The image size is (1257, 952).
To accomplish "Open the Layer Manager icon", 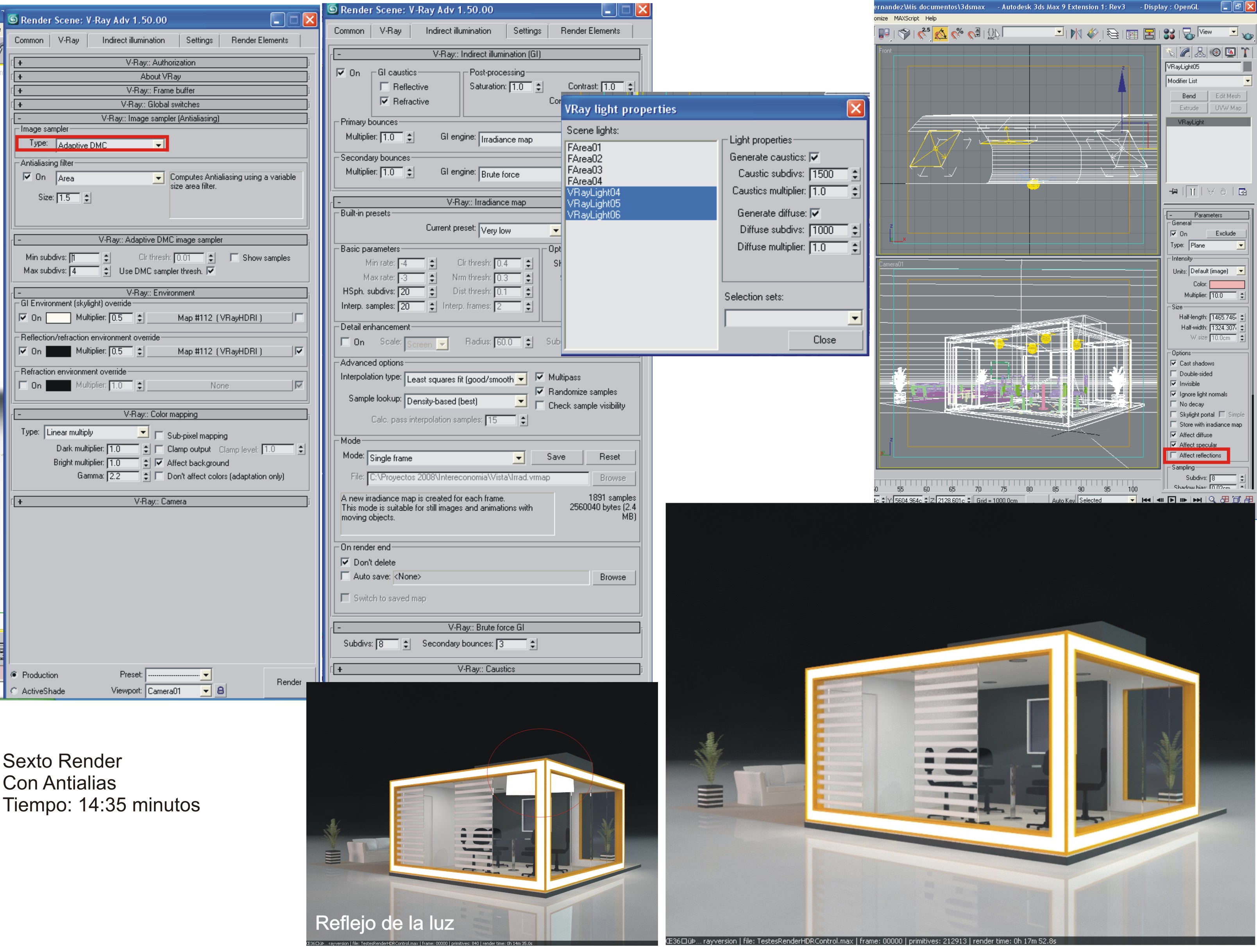I will (1113, 34).
